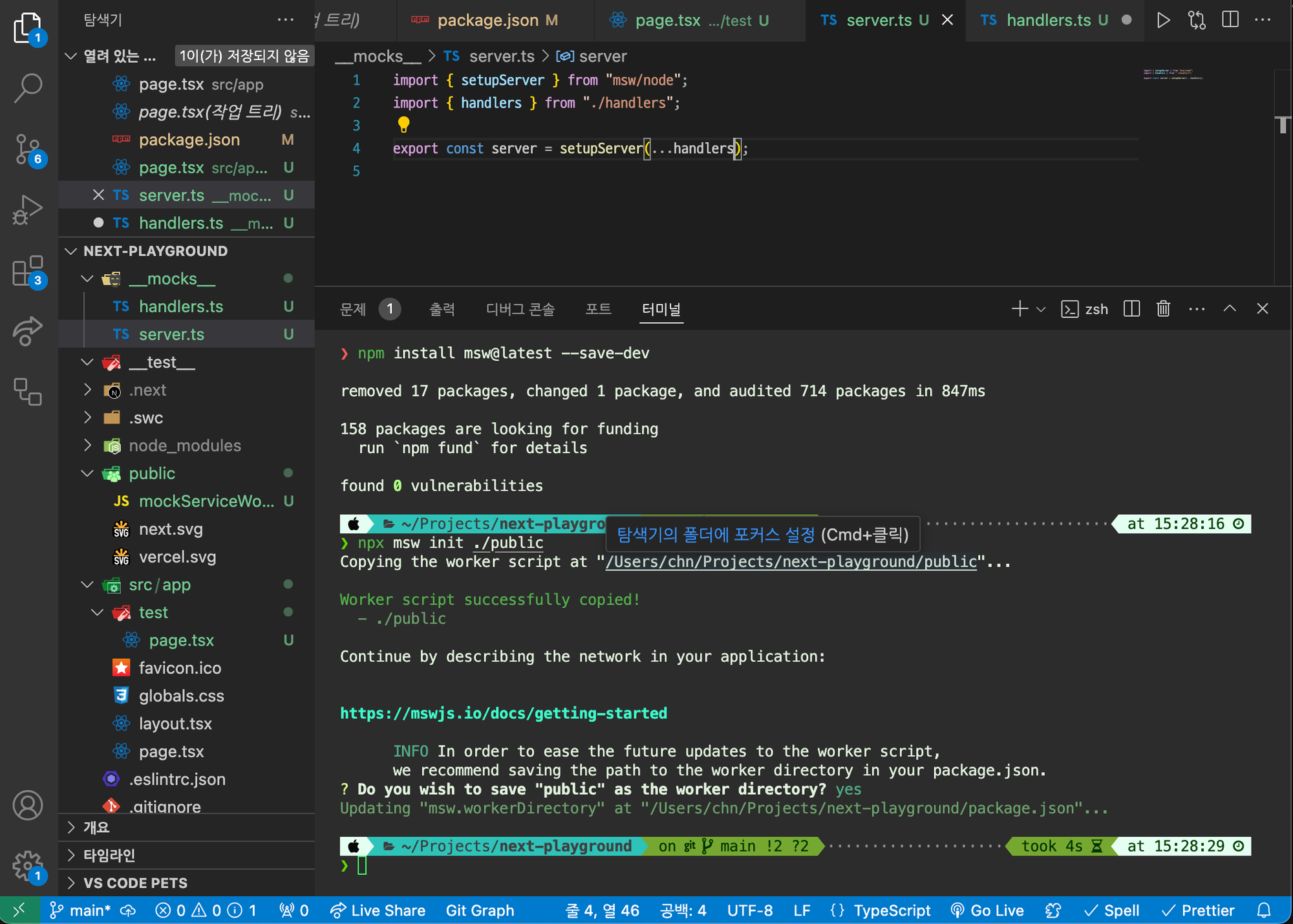Run the current file with play icon

1163,20
